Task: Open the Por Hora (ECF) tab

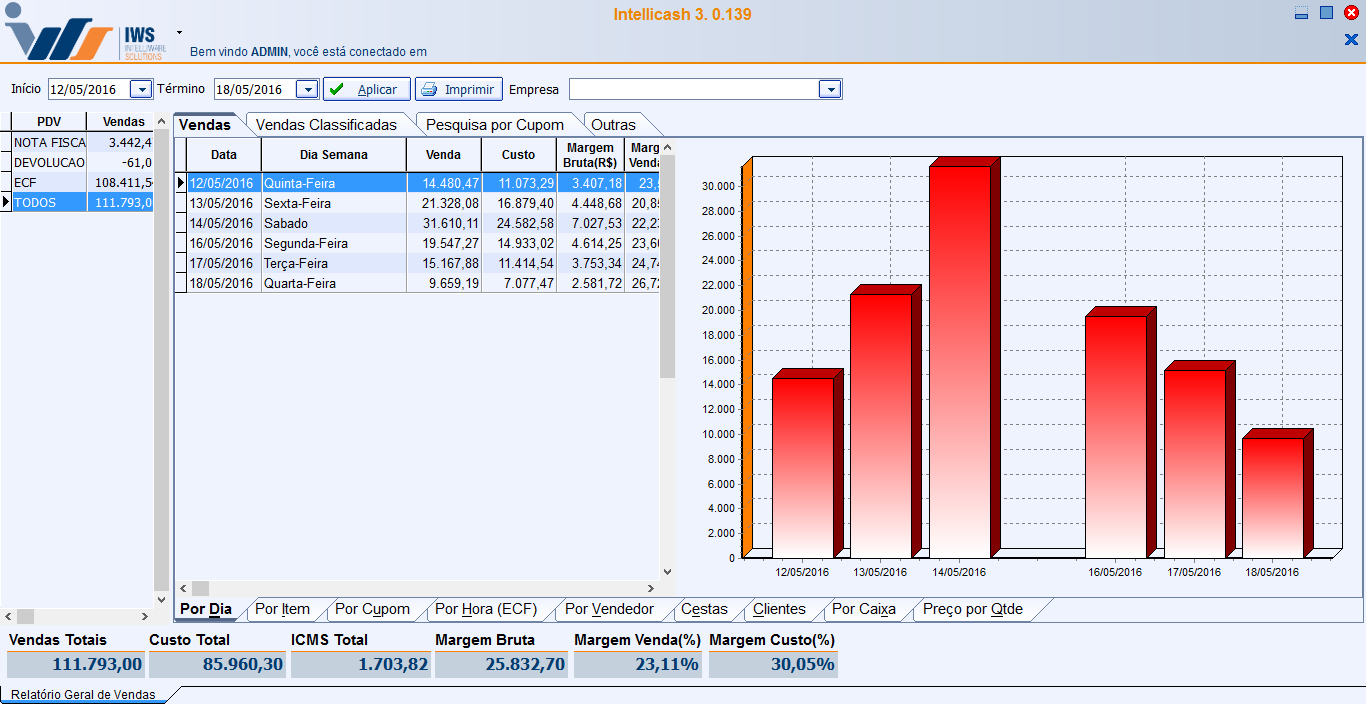Action: tap(486, 609)
